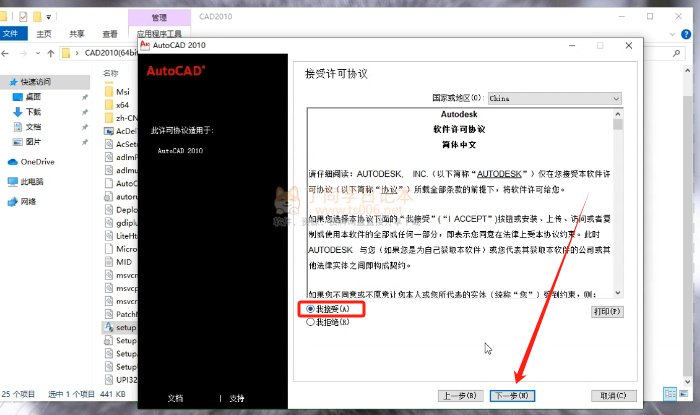Screen dimensions: 700x415
Task: Expand the Explorer ribbon chevron
Action: coord(672,34)
